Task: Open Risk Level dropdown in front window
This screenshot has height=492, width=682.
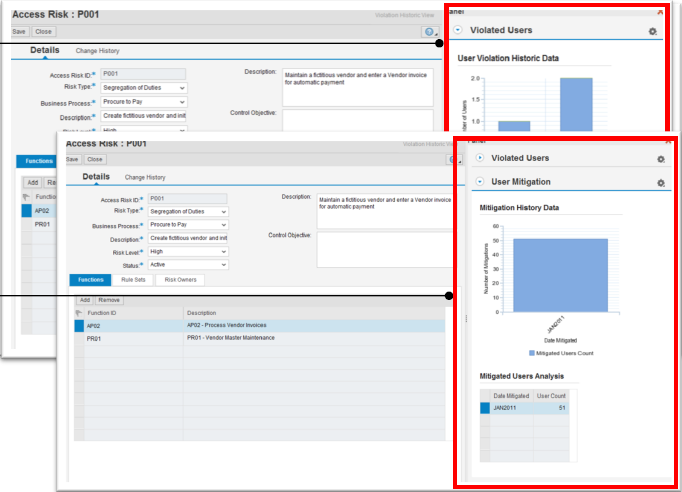Action: point(188,251)
